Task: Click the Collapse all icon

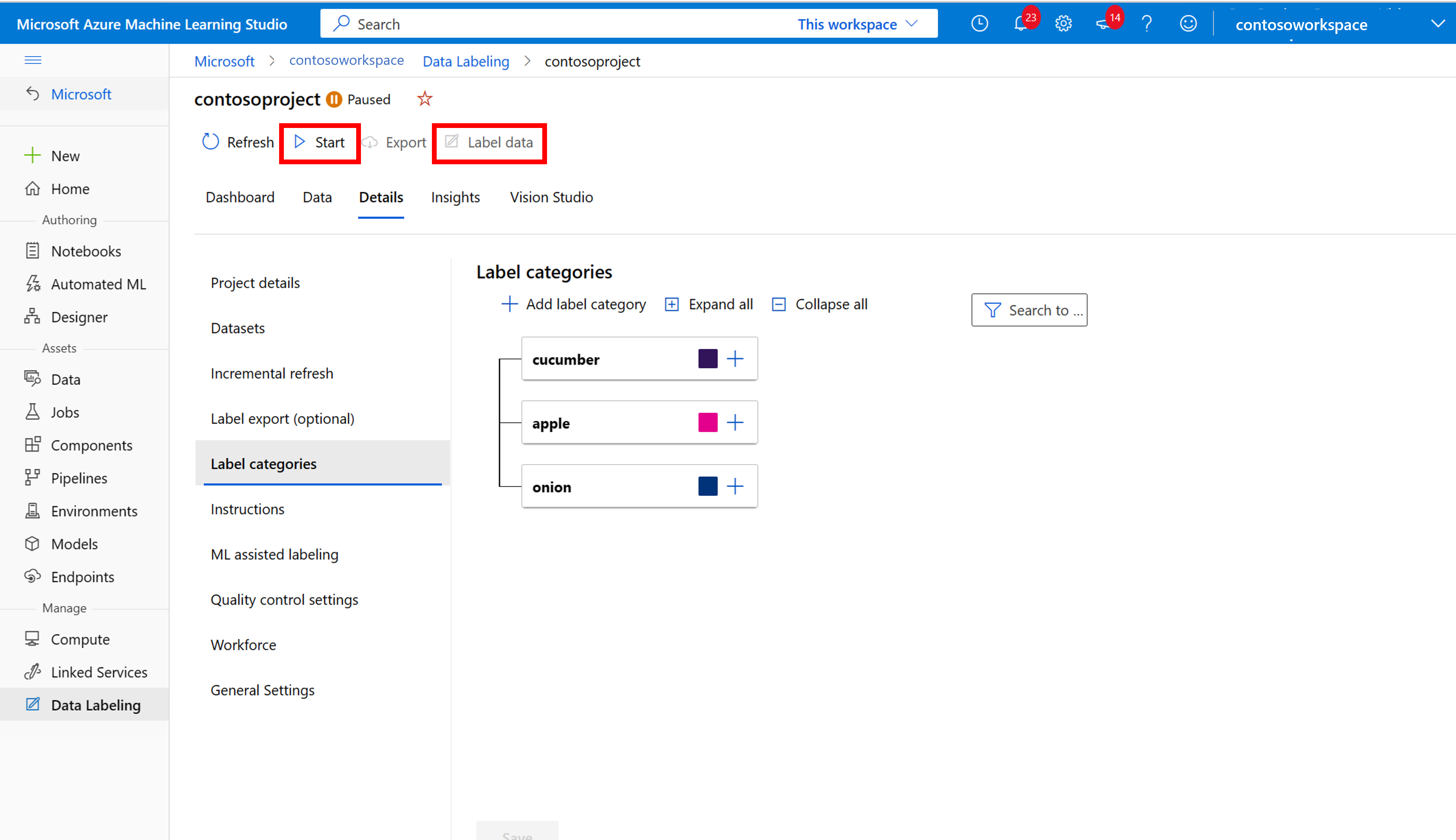Action: [x=779, y=304]
